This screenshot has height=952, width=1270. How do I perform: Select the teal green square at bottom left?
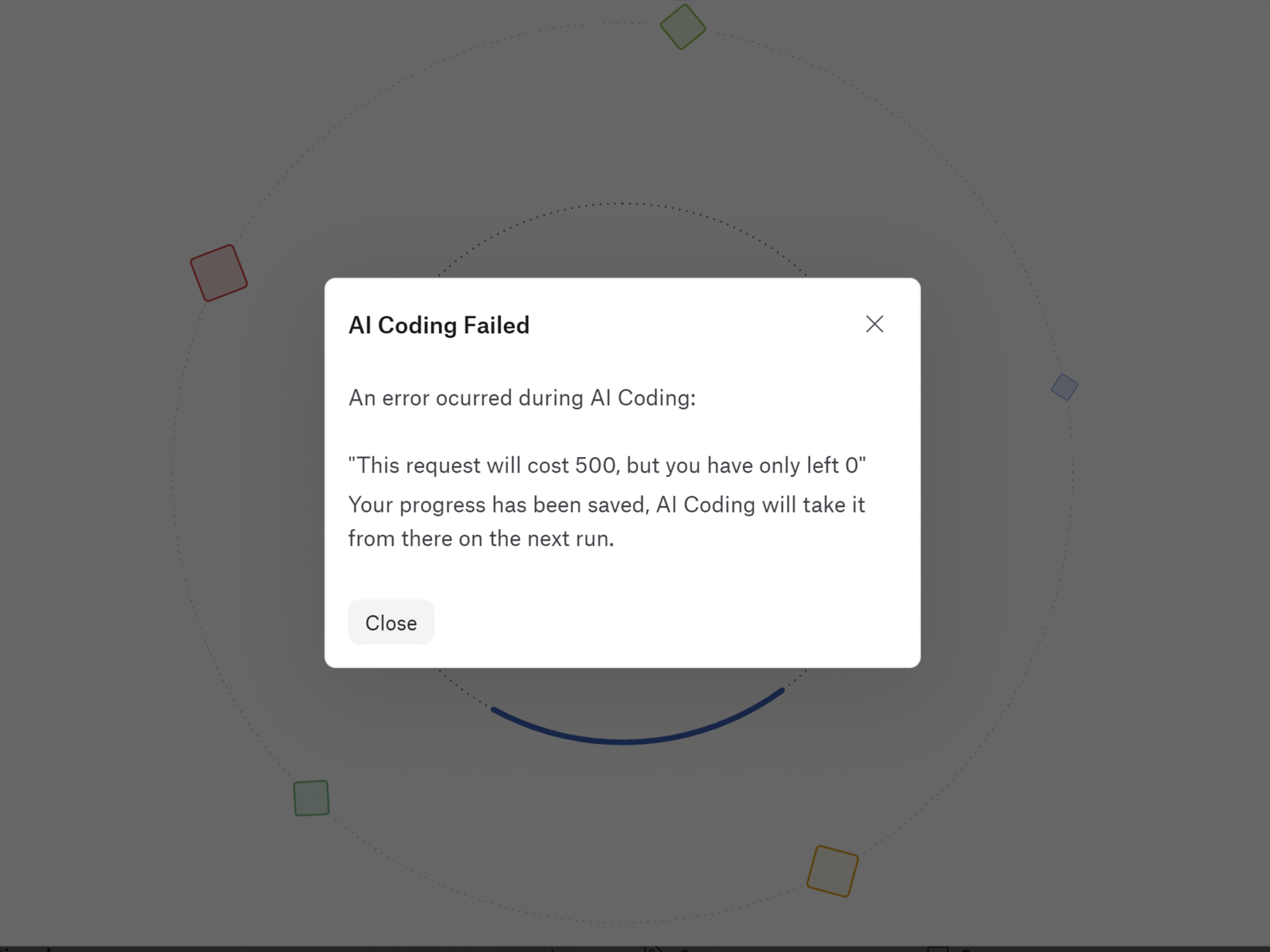(311, 798)
